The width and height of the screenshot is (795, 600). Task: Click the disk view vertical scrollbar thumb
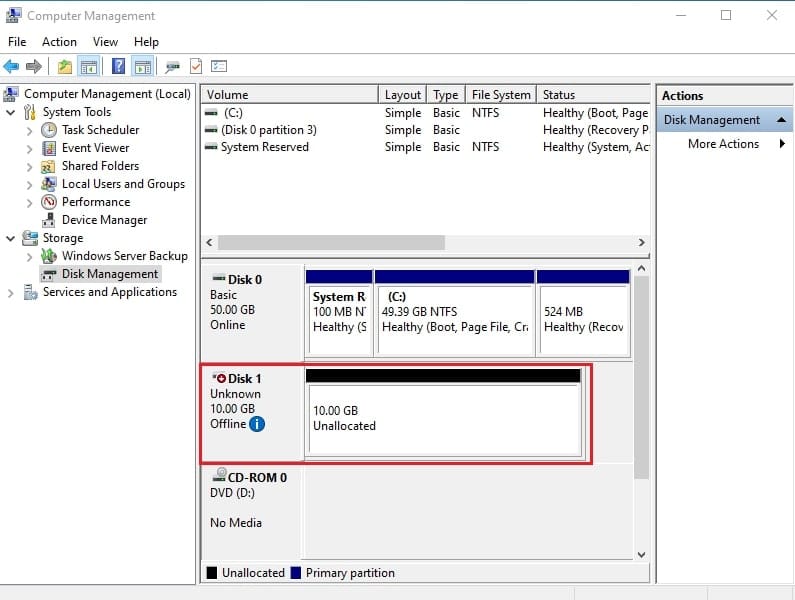tap(641, 377)
